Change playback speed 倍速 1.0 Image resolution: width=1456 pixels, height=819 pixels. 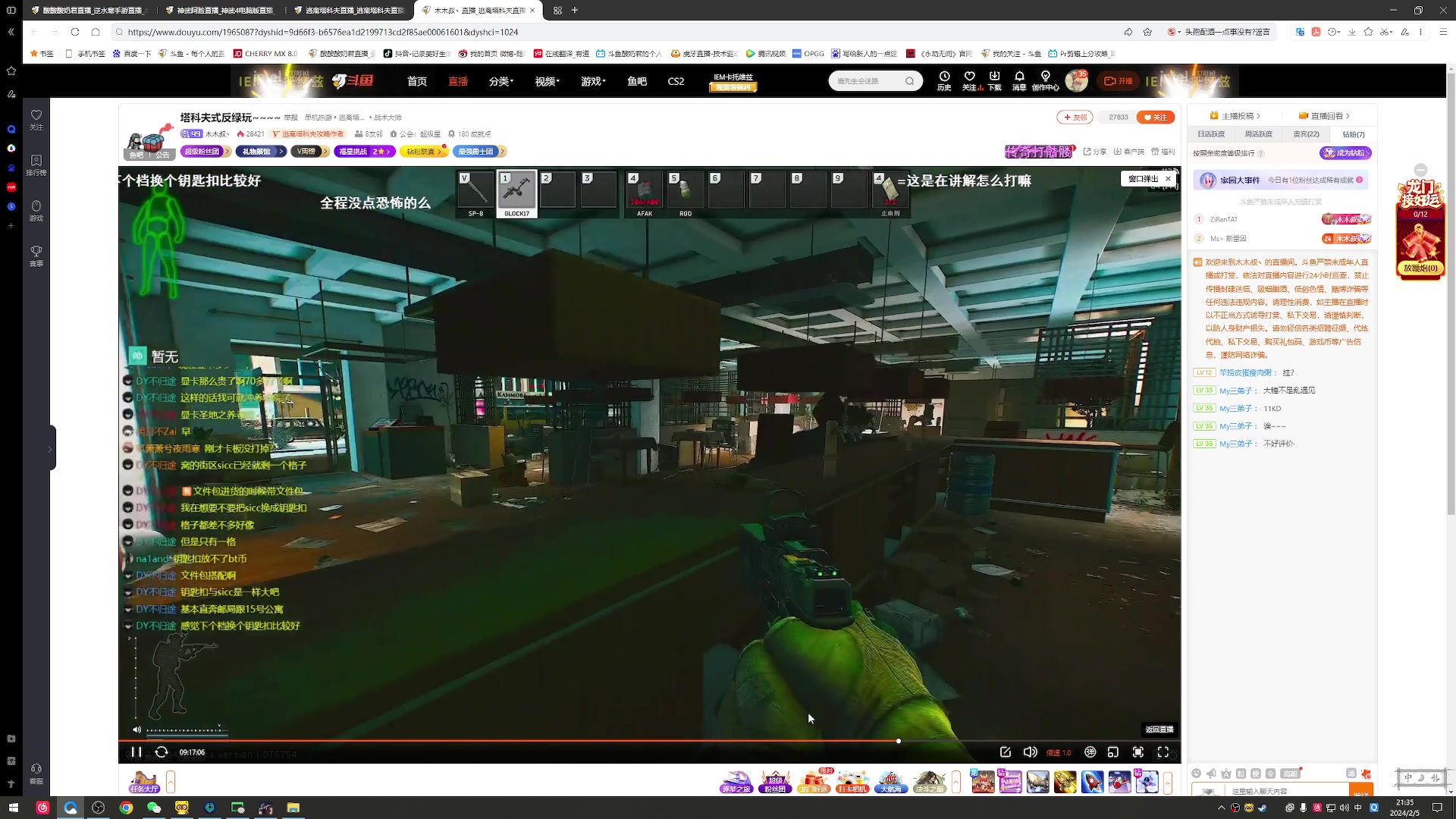click(1059, 753)
